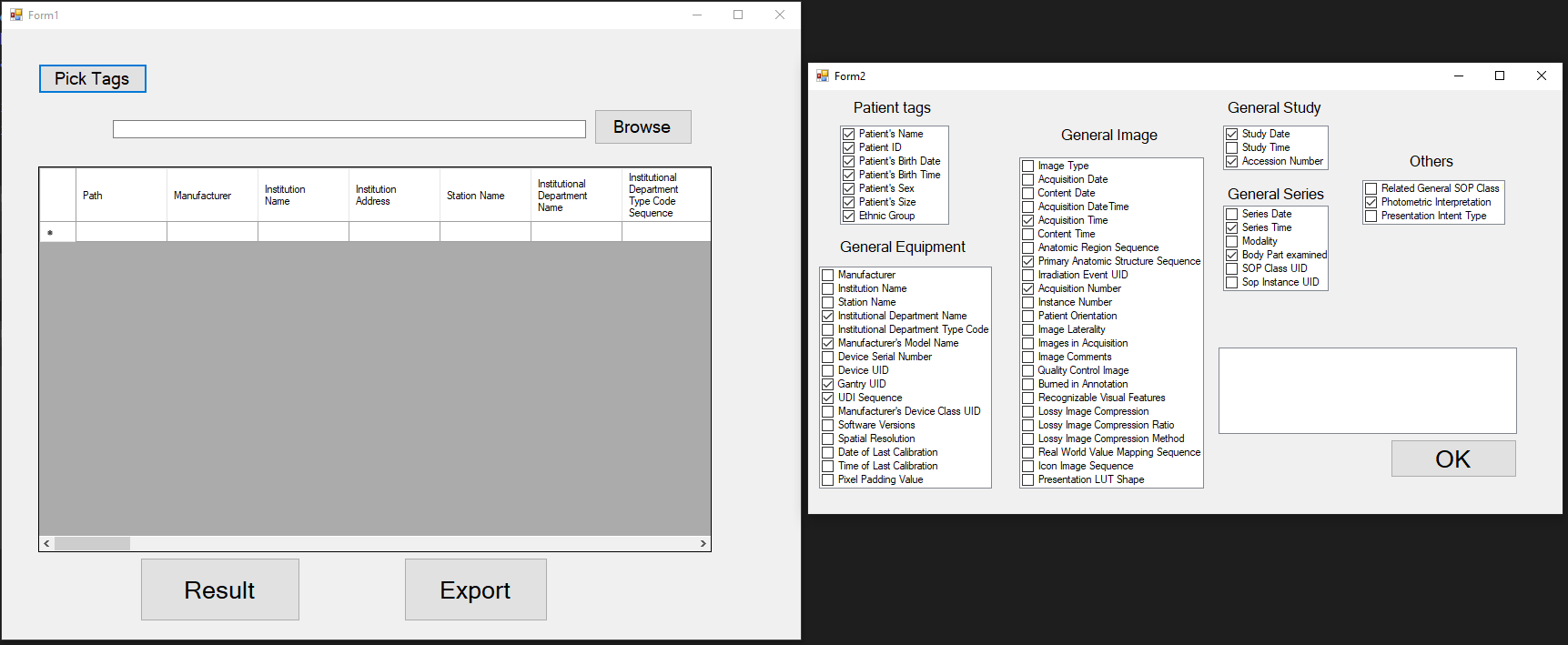The height and width of the screenshot is (645, 1568).
Task: Click the Form2 window title bar icon
Action: (x=823, y=76)
